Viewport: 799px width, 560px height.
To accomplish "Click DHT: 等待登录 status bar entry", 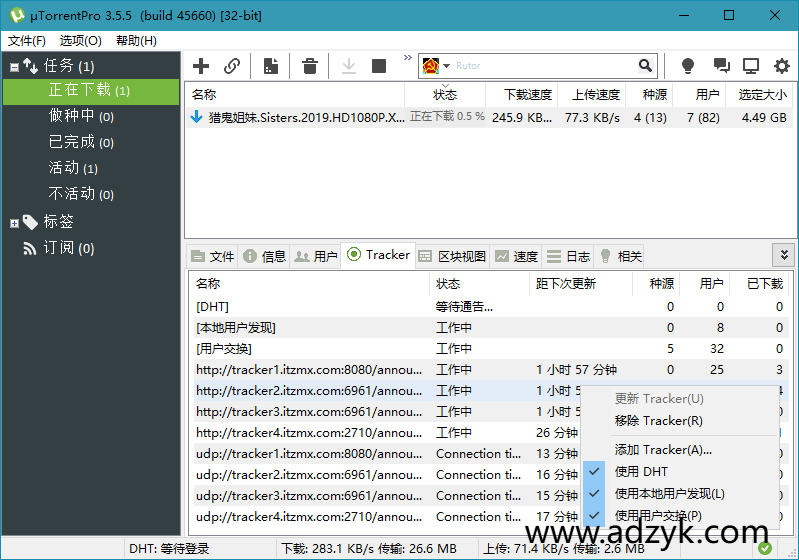I will coord(169,549).
